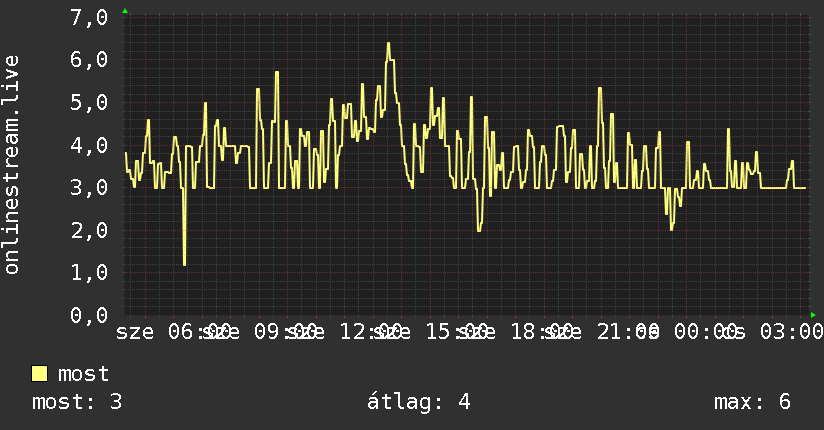The height and width of the screenshot is (430, 824).
Task: Click the yellow 'most' legend swatch
Action: click(39, 374)
